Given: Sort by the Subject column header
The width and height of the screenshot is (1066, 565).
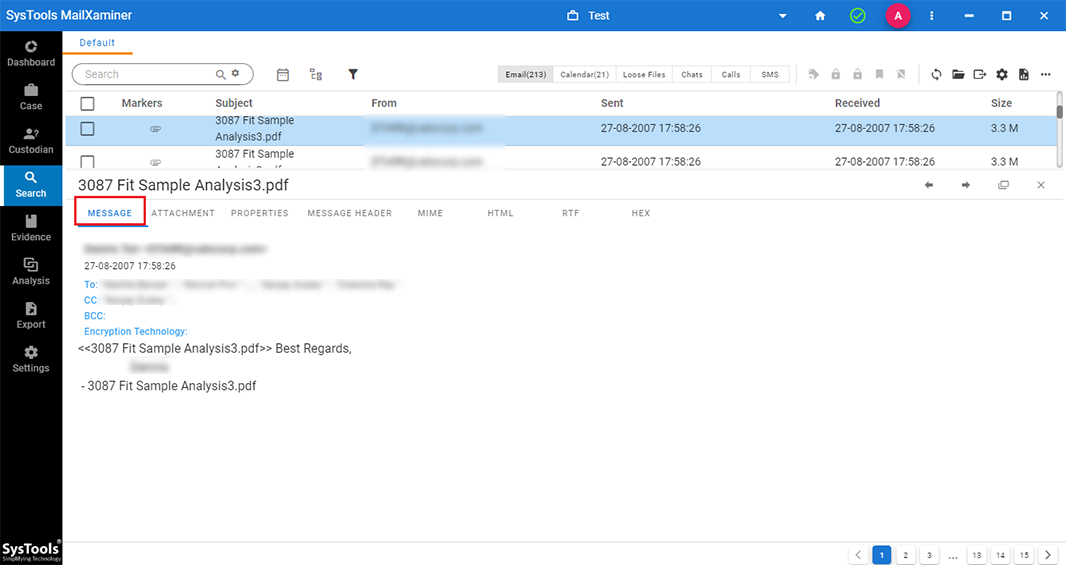Looking at the screenshot, I should click(x=234, y=103).
